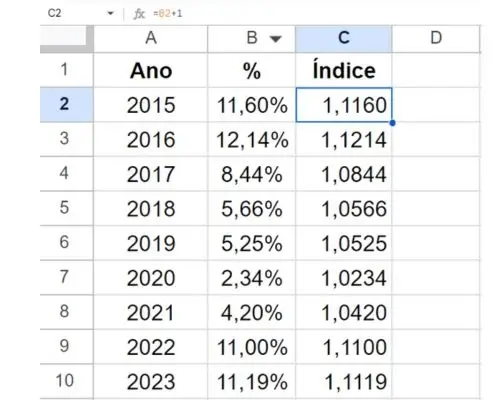Open the Name box dropdown arrow
The width and height of the screenshot is (500, 400).
tap(110, 13)
